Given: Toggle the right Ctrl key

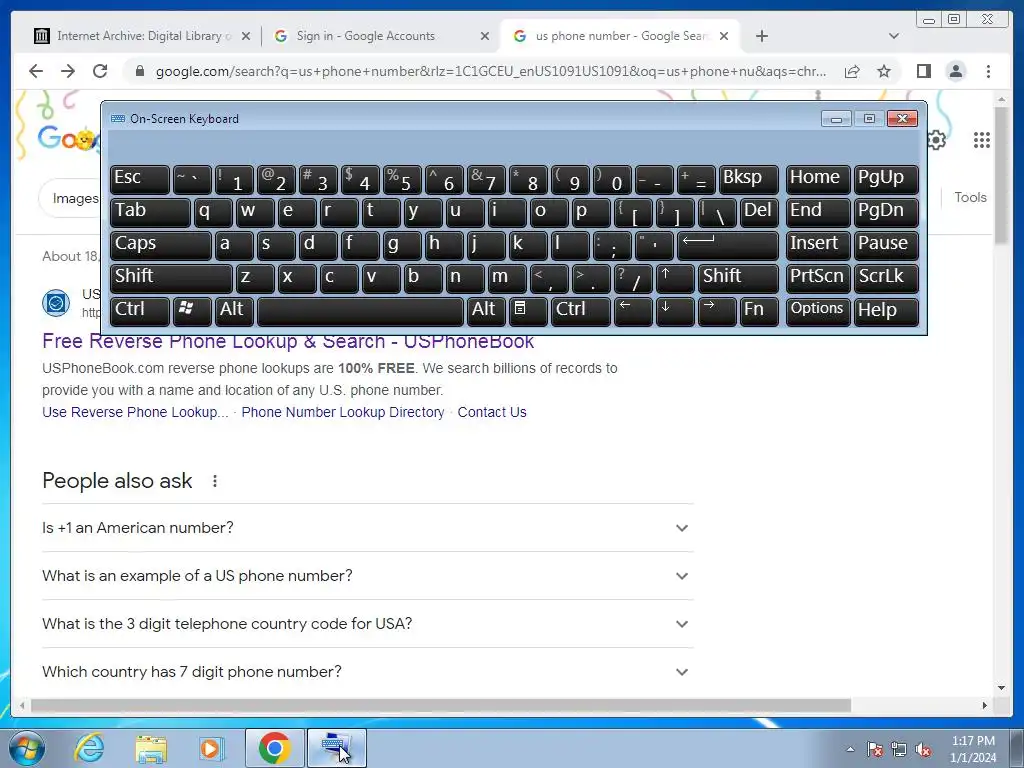Looking at the screenshot, I should (580, 311).
